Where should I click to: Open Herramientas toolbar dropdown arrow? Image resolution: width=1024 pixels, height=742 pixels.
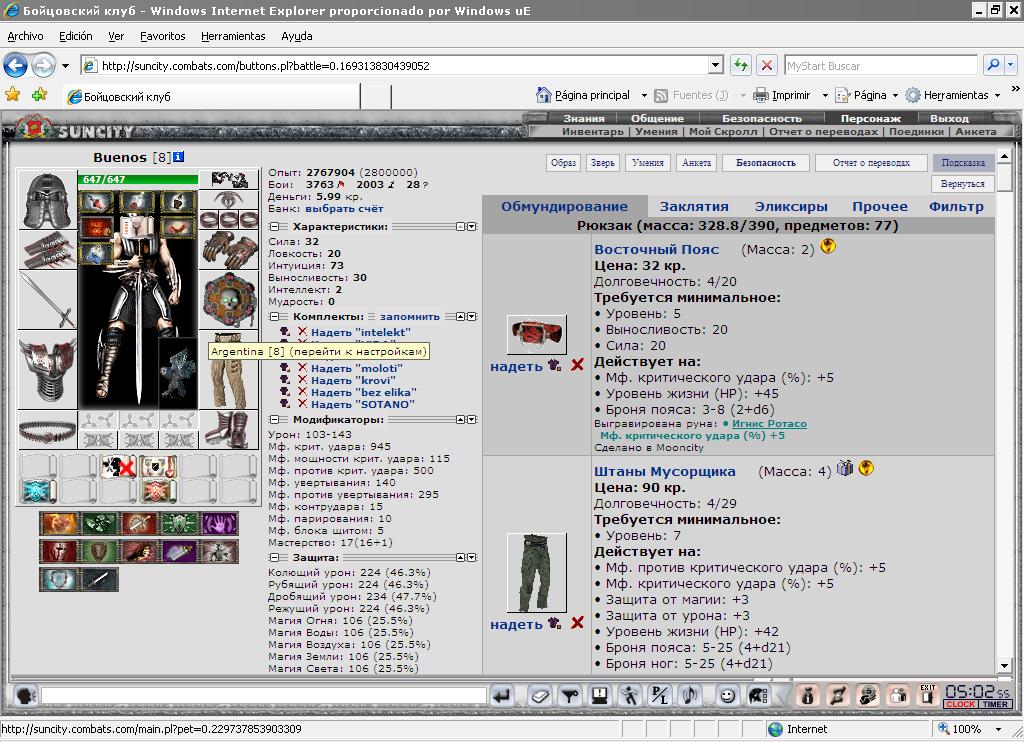point(997,95)
